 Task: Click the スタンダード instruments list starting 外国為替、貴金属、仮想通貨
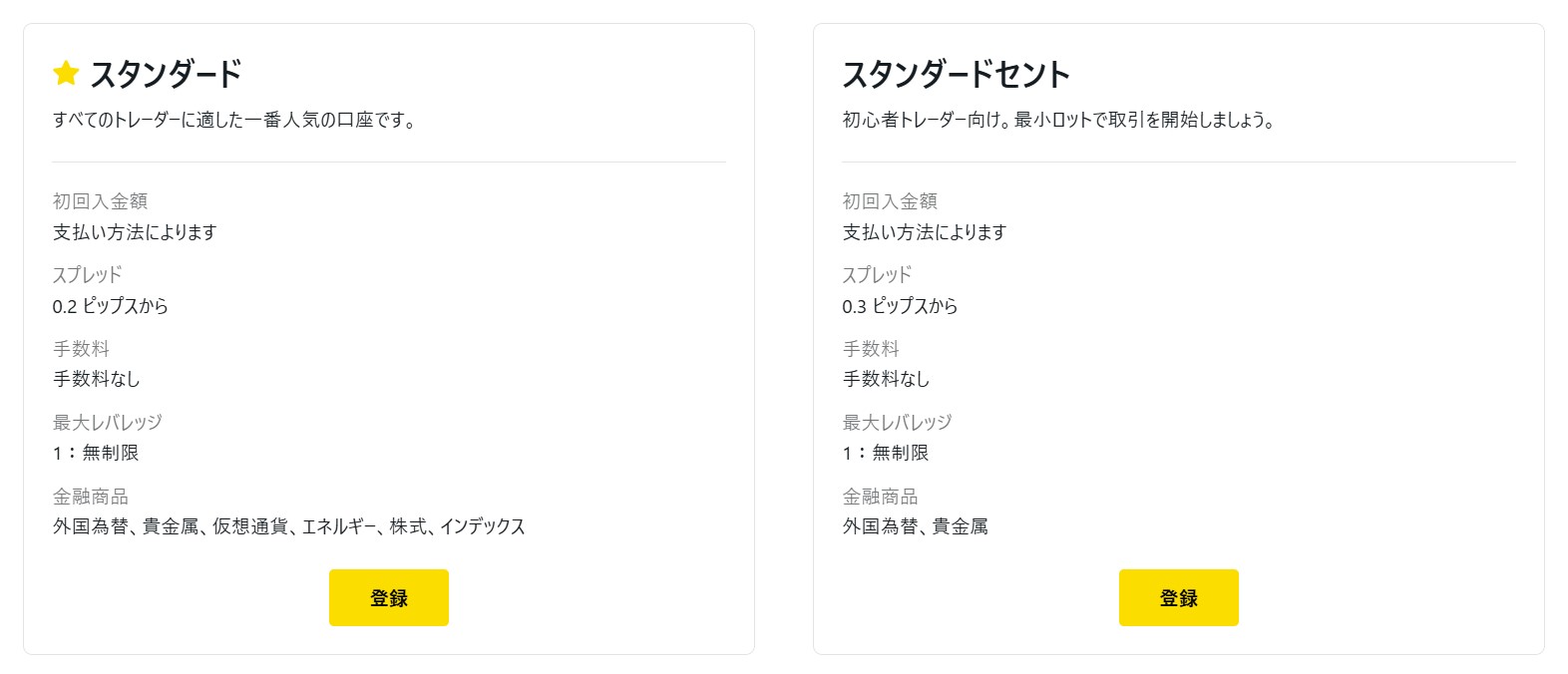coord(289,526)
